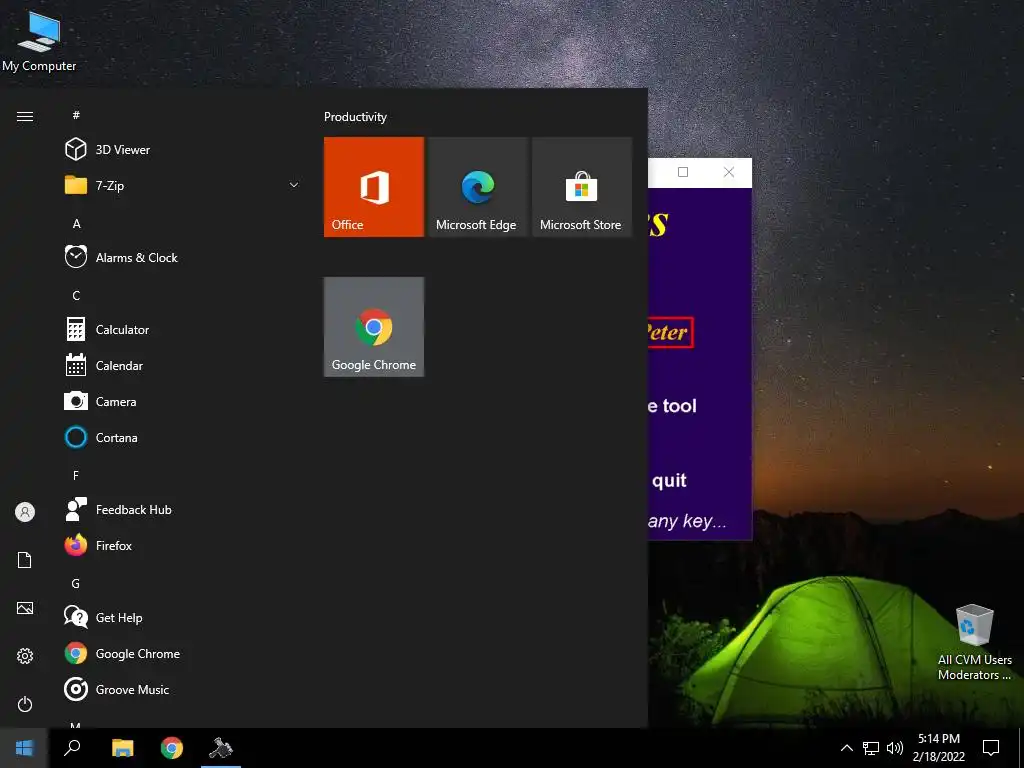The image size is (1024, 768).
Task: Open Get Help app
Action: pyautogui.click(x=183, y=617)
